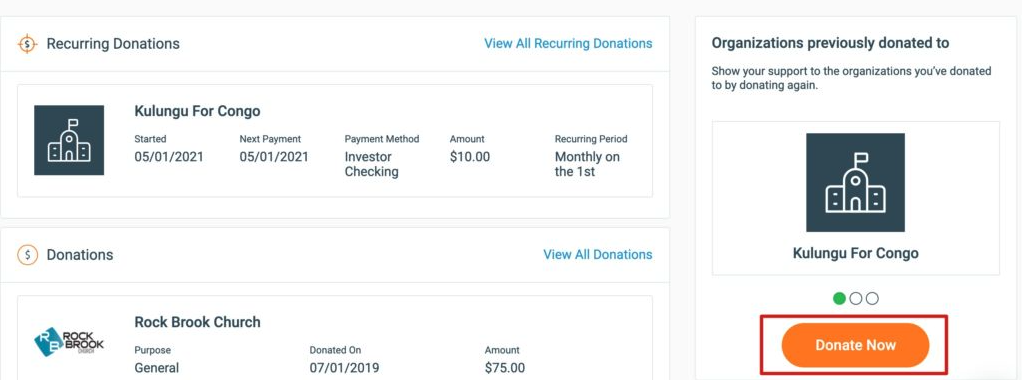Click the Recurring Donations section heading
Viewport: 1022px width, 380px height.
[113, 44]
